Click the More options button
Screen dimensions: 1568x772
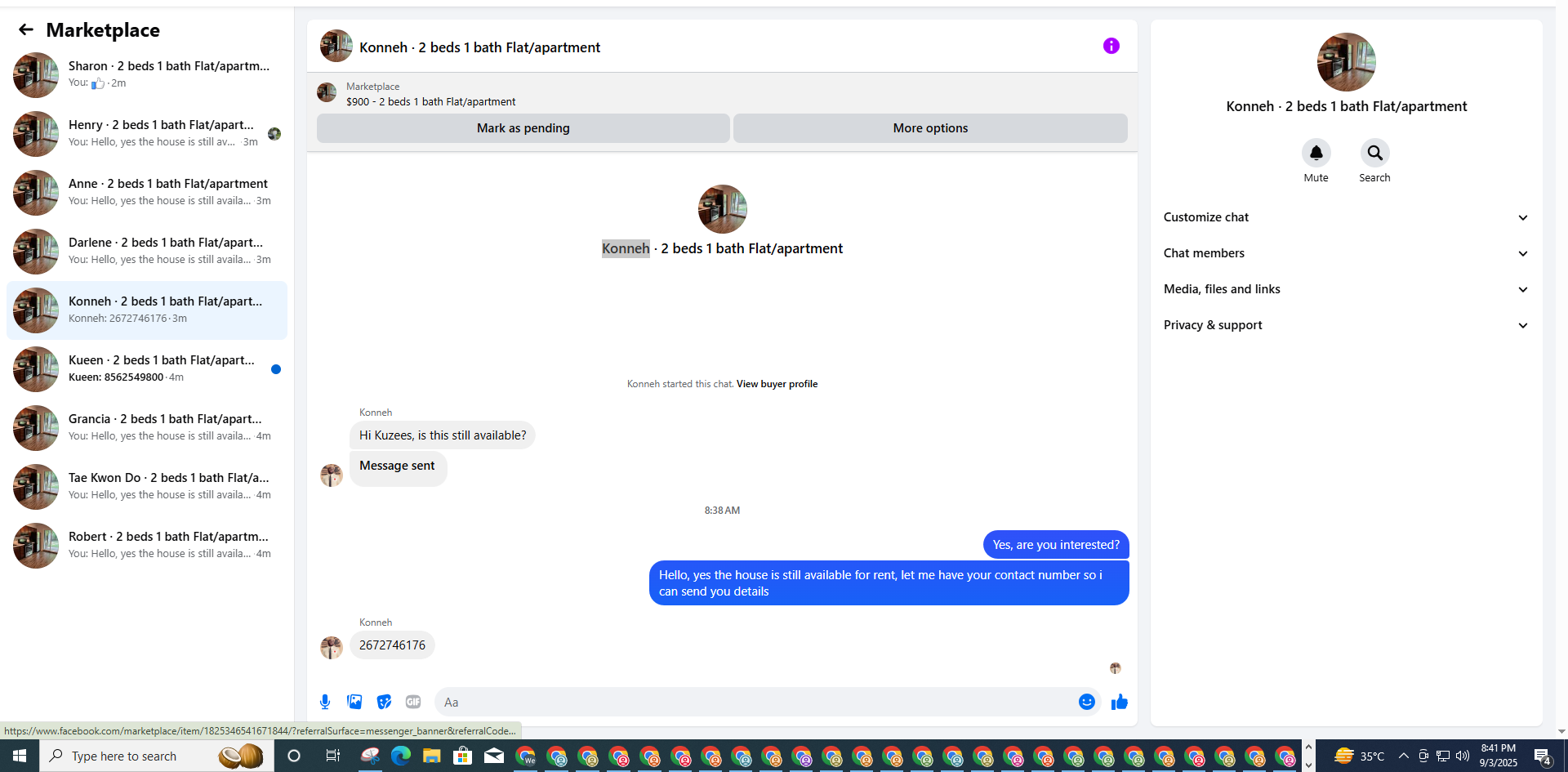coord(930,128)
